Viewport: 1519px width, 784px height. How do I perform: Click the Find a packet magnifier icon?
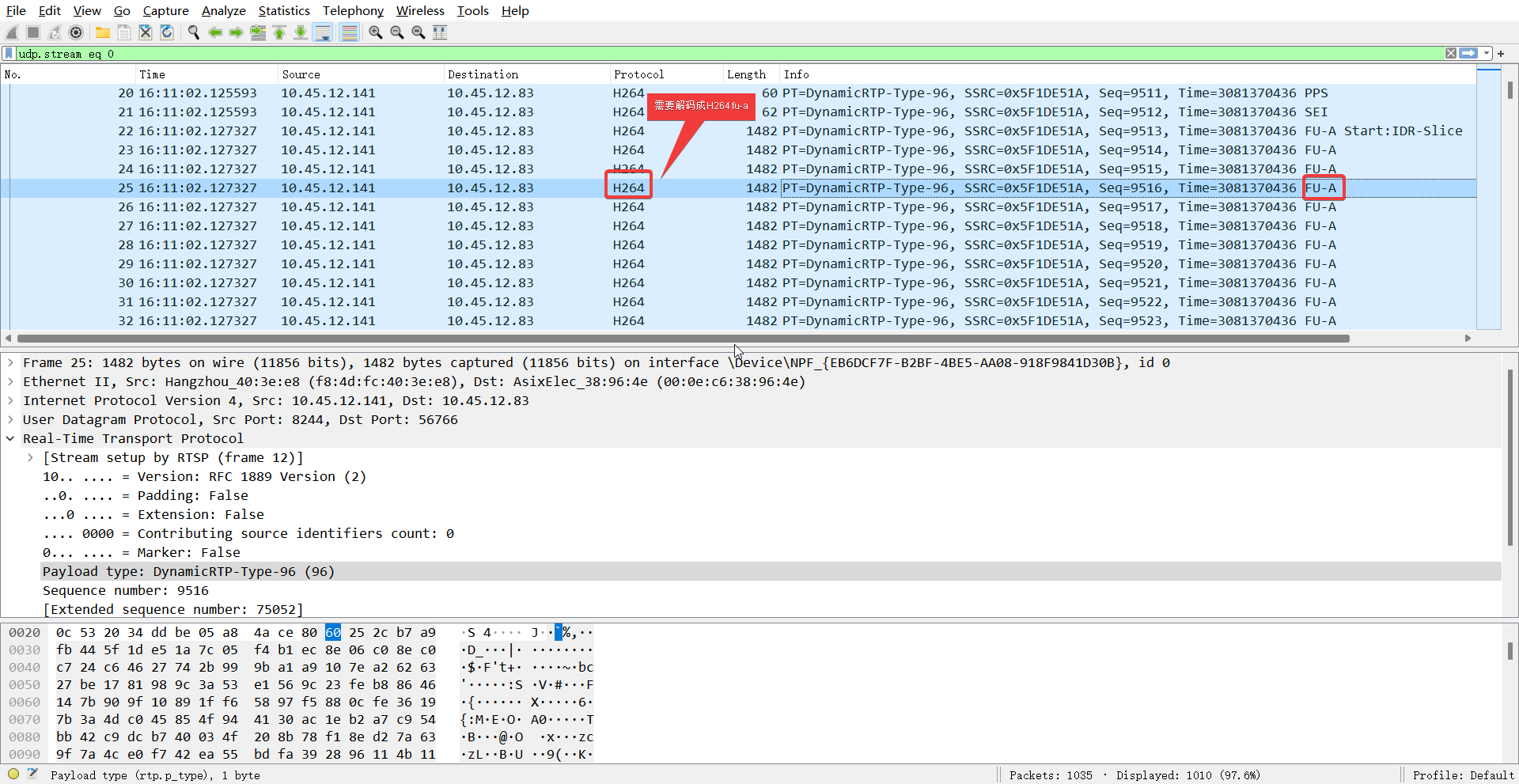click(x=194, y=32)
